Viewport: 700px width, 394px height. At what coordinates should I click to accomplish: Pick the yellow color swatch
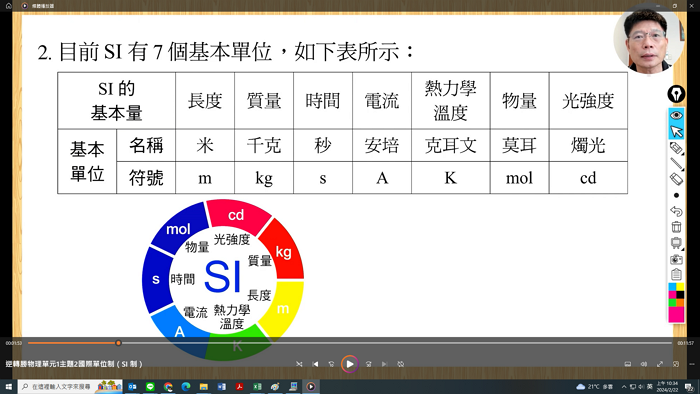[680, 286]
